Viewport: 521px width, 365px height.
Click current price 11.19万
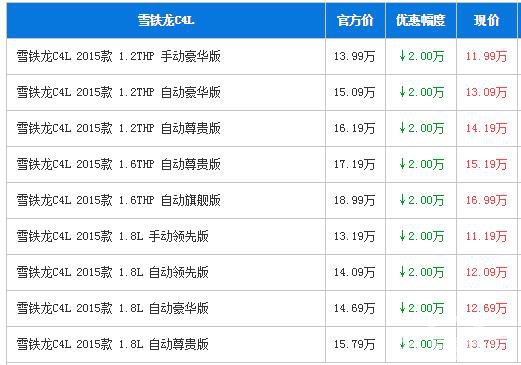(486, 236)
